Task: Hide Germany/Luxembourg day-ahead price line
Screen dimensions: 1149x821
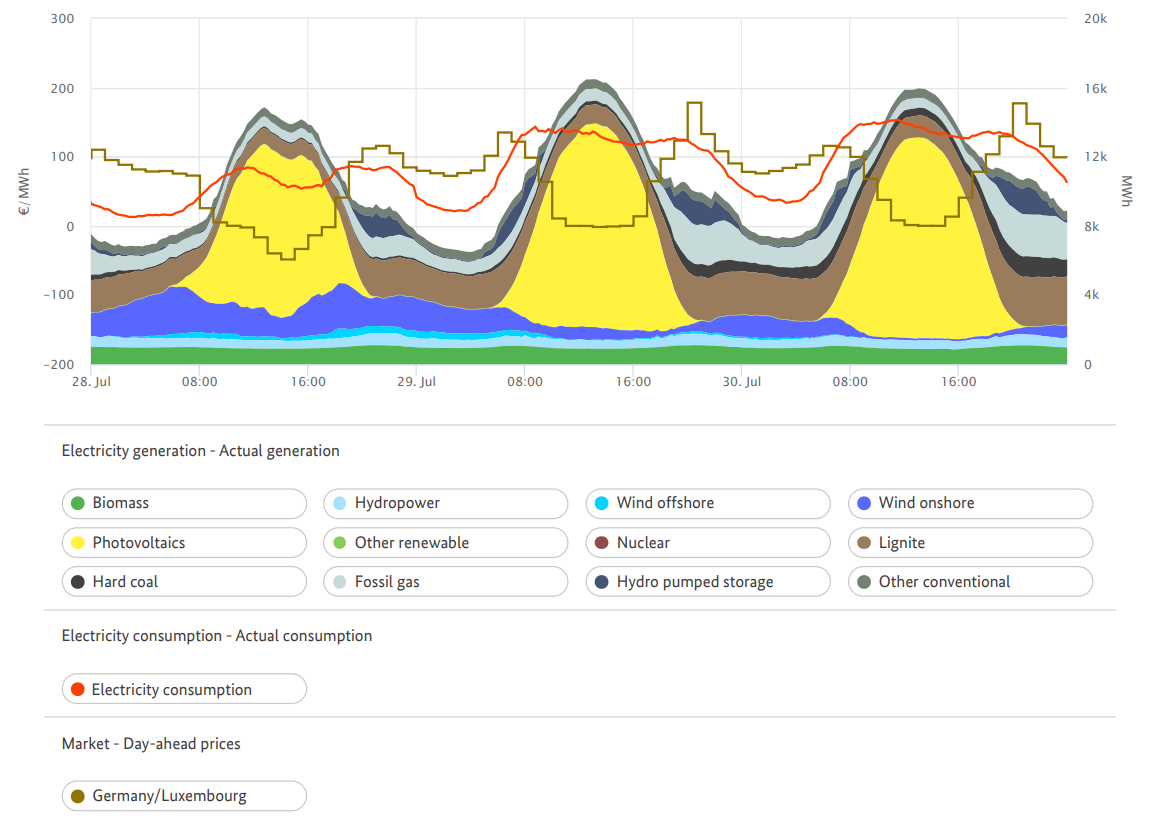Action: 183,796
